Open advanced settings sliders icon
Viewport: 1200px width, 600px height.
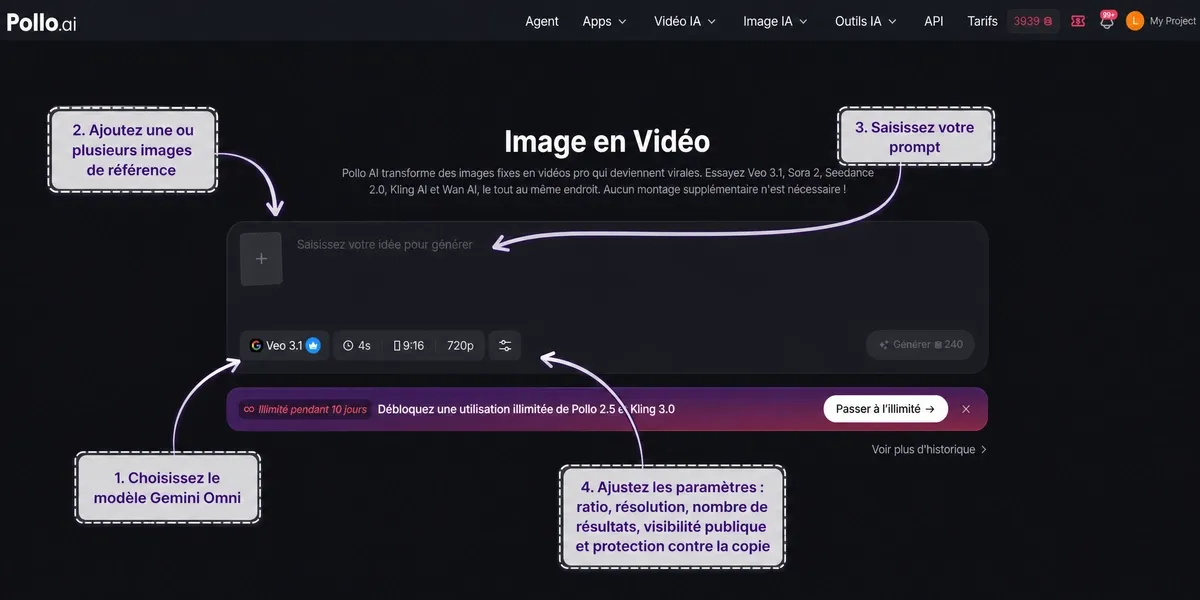[505, 345]
